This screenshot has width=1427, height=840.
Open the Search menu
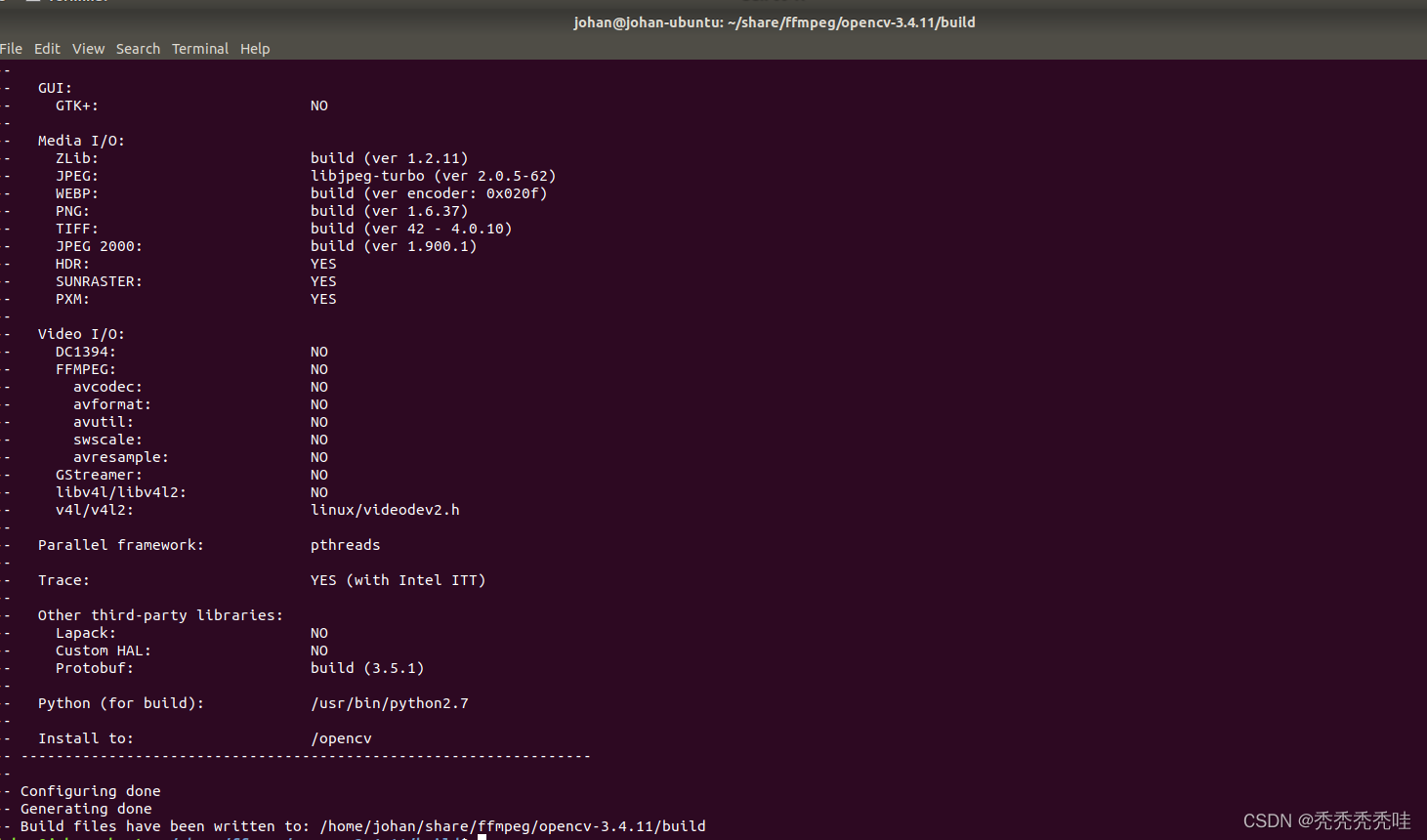[138, 48]
